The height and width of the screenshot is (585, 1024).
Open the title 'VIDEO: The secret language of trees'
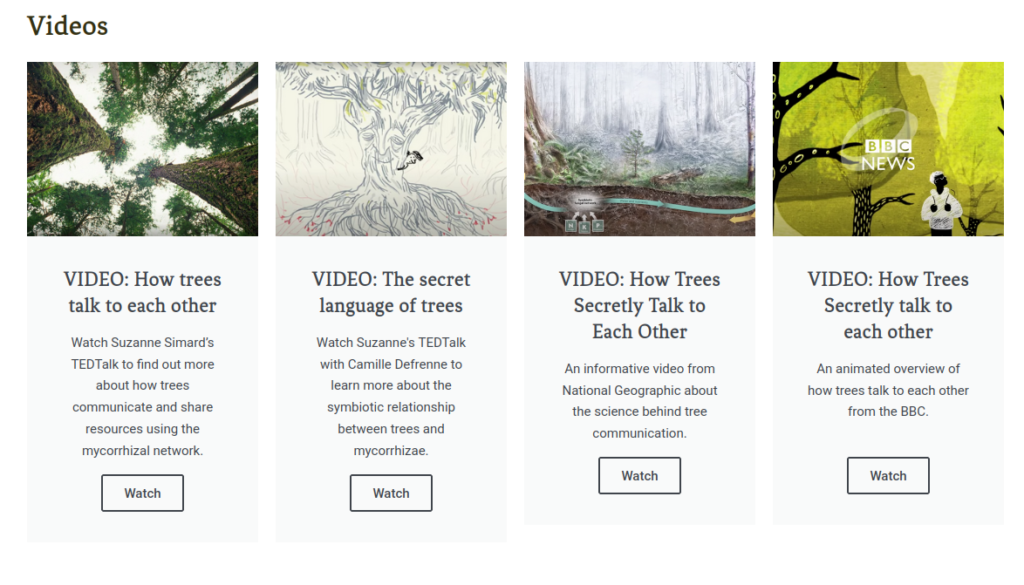coord(391,292)
